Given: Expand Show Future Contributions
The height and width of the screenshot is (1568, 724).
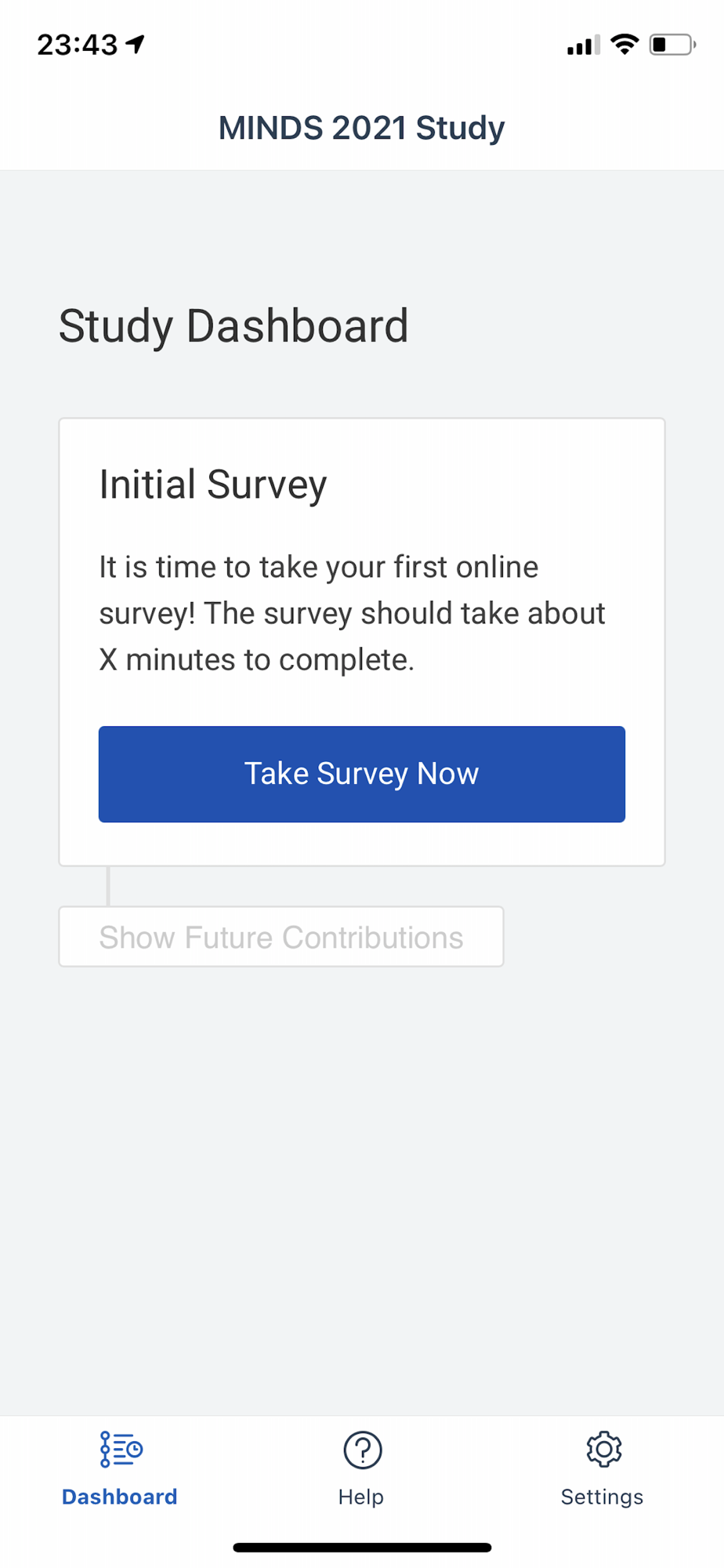Looking at the screenshot, I should pos(281,937).
